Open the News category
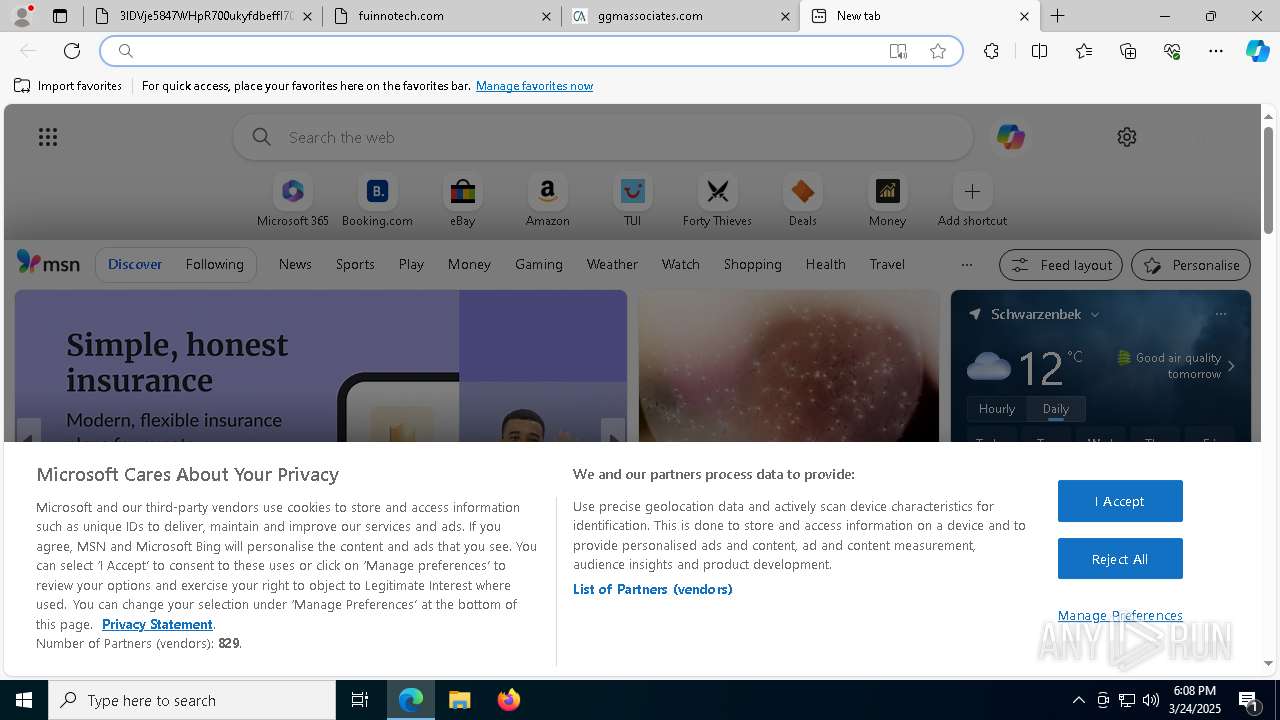The width and height of the screenshot is (1280, 720). [x=295, y=264]
